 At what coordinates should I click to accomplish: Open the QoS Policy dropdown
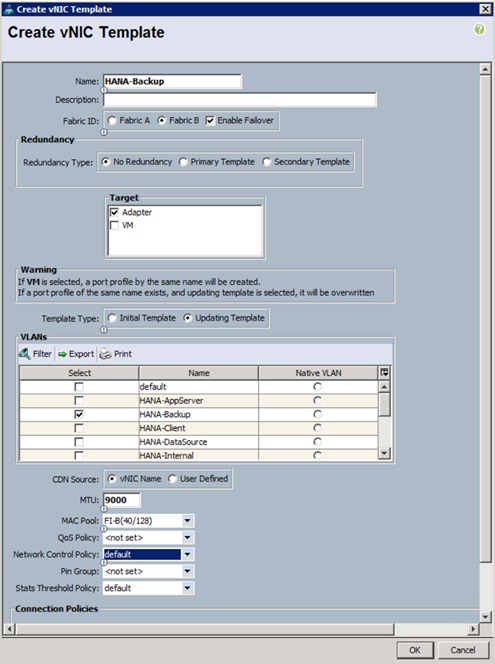pyautogui.click(x=188, y=537)
